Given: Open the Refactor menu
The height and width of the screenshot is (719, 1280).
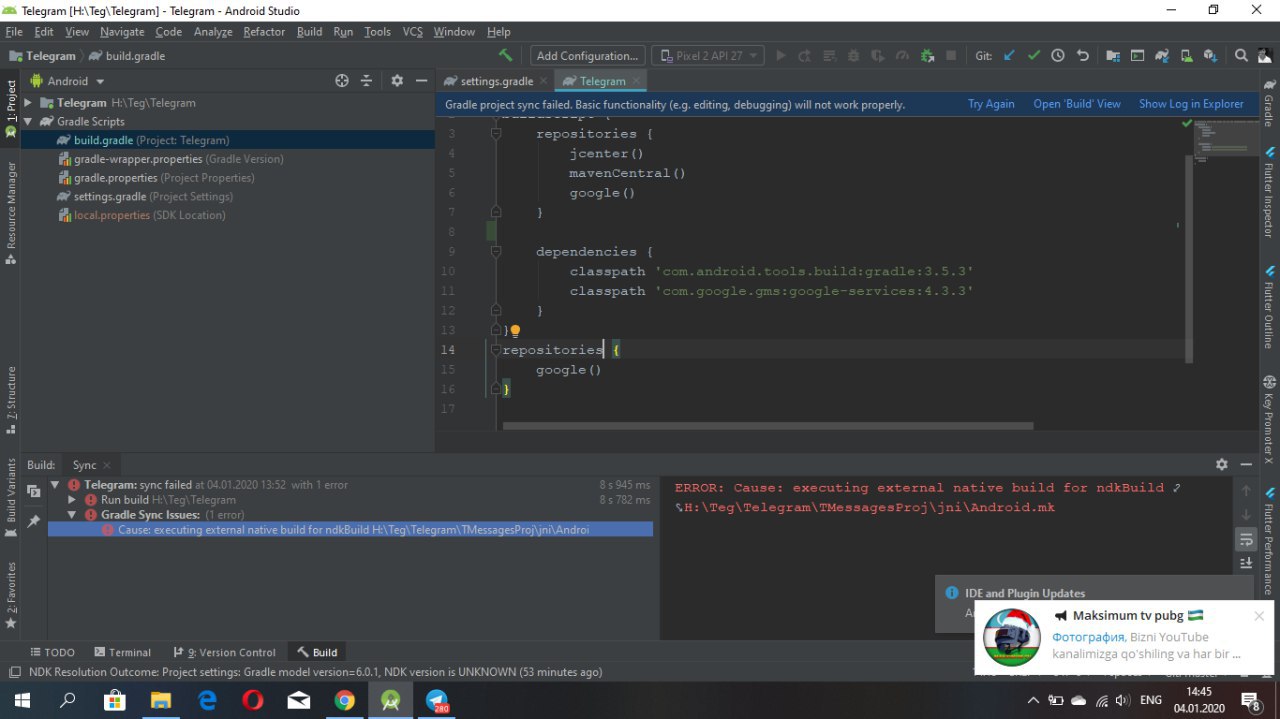Looking at the screenshot, I should coord(264,32).
